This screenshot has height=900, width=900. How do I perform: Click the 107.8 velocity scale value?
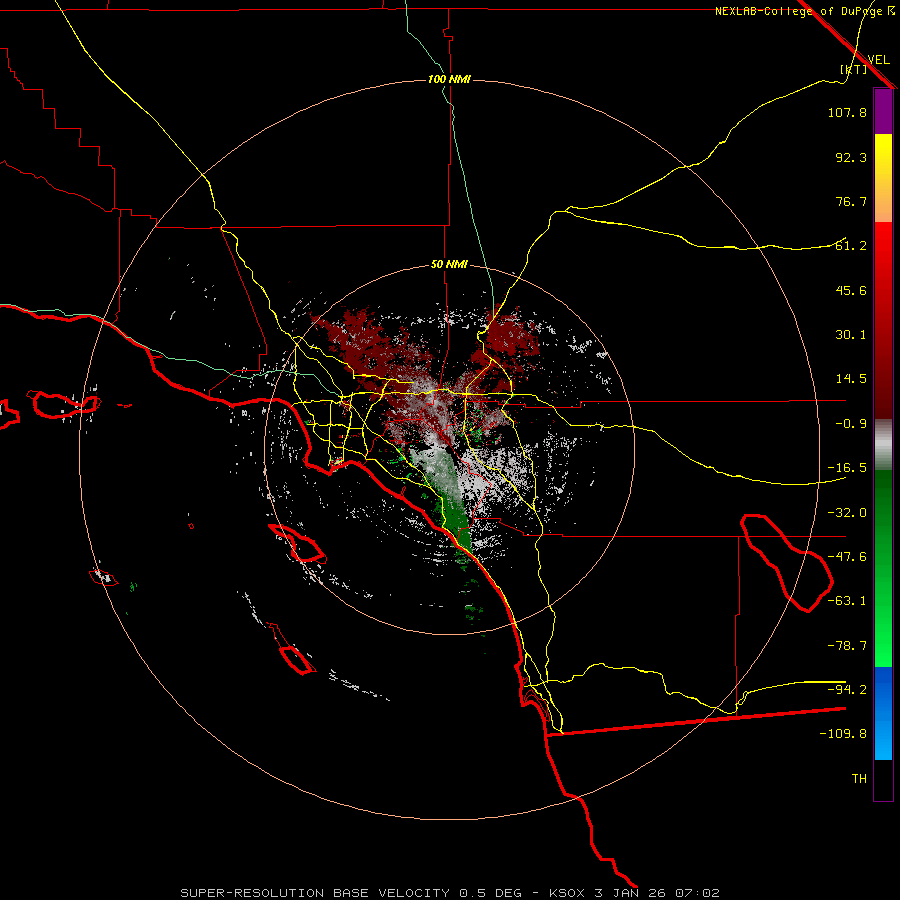click(x=847, y=112)
